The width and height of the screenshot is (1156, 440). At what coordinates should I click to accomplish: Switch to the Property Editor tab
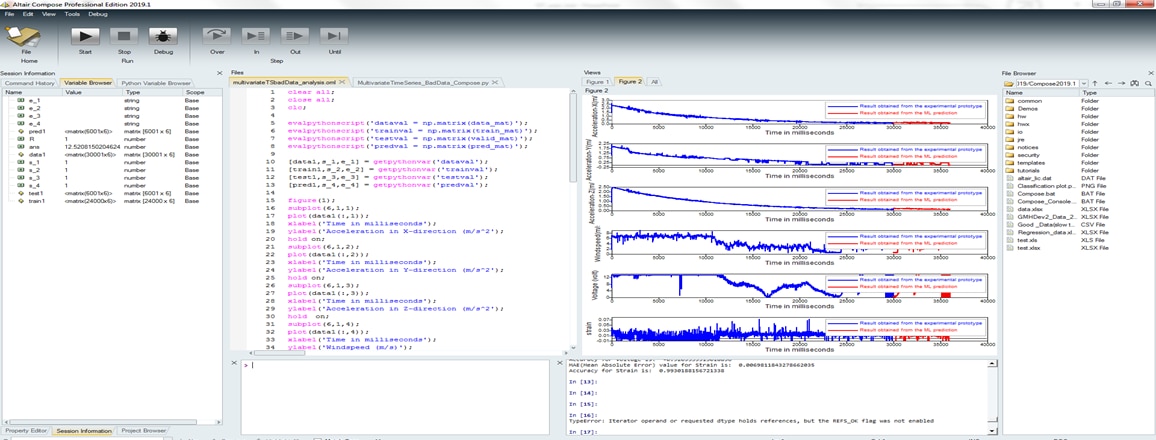click(x=26, y=430)
